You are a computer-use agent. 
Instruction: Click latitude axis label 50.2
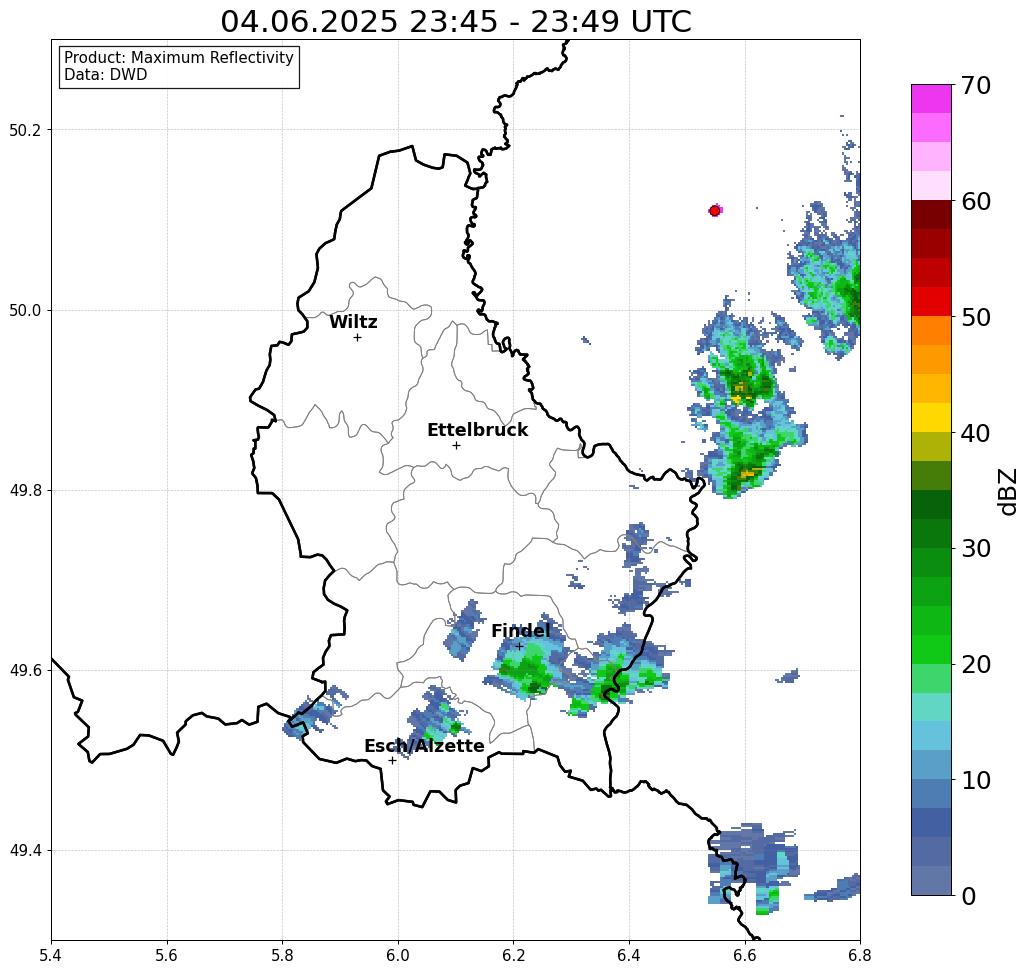pos(25,130)
